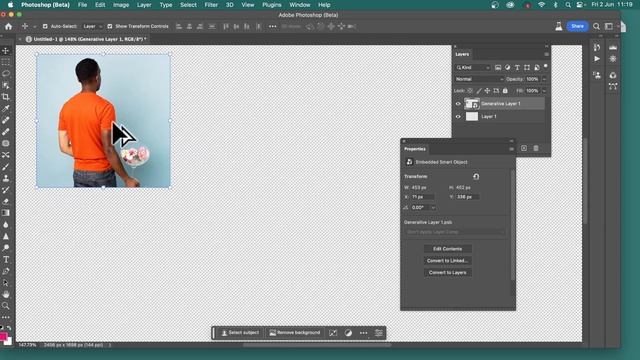Open the Normal blend mode dropdown
Screen dimensions: 640x360
pos(479,79)
